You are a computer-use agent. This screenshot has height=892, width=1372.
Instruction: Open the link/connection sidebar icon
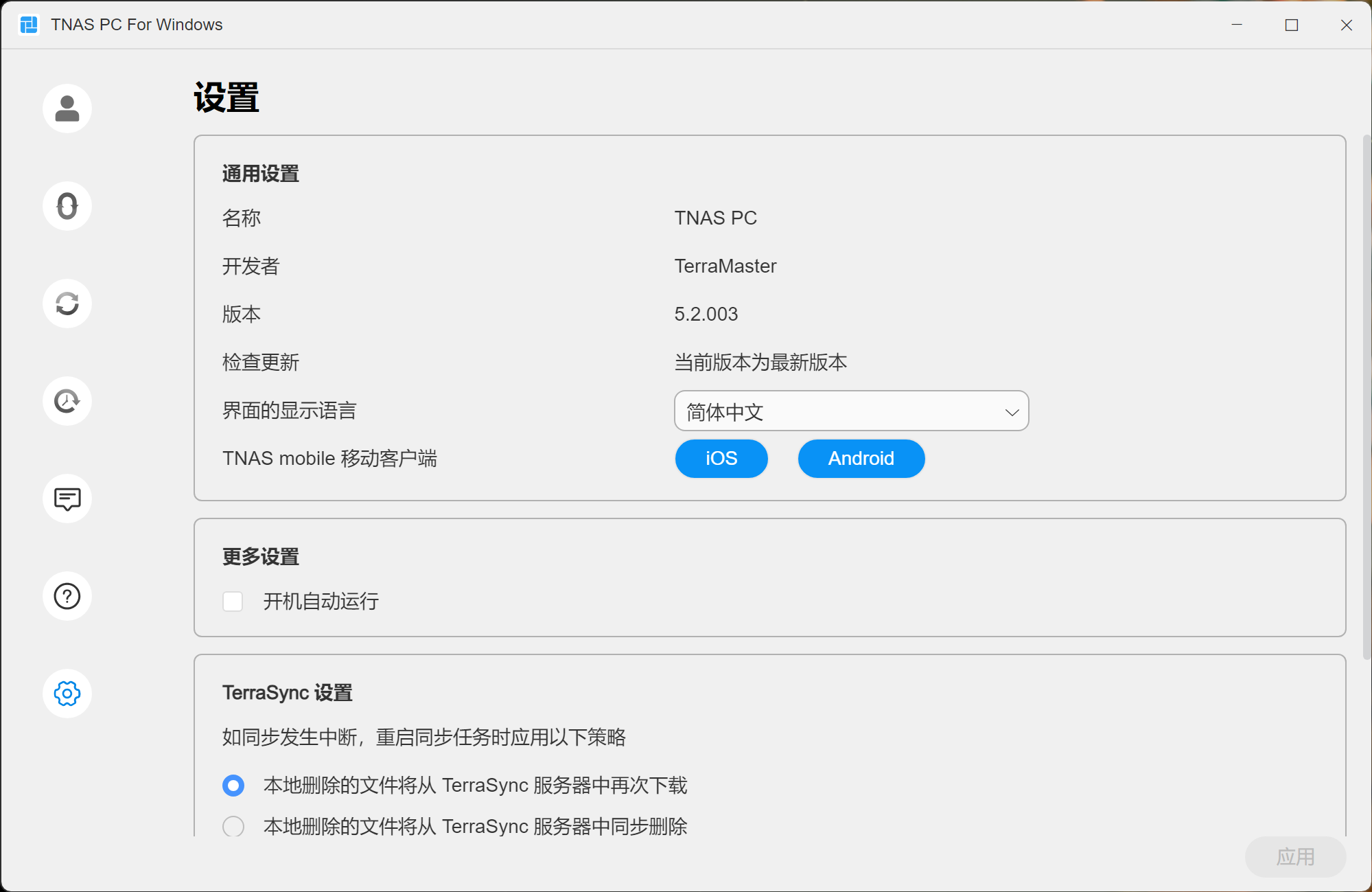pos(67,206)
